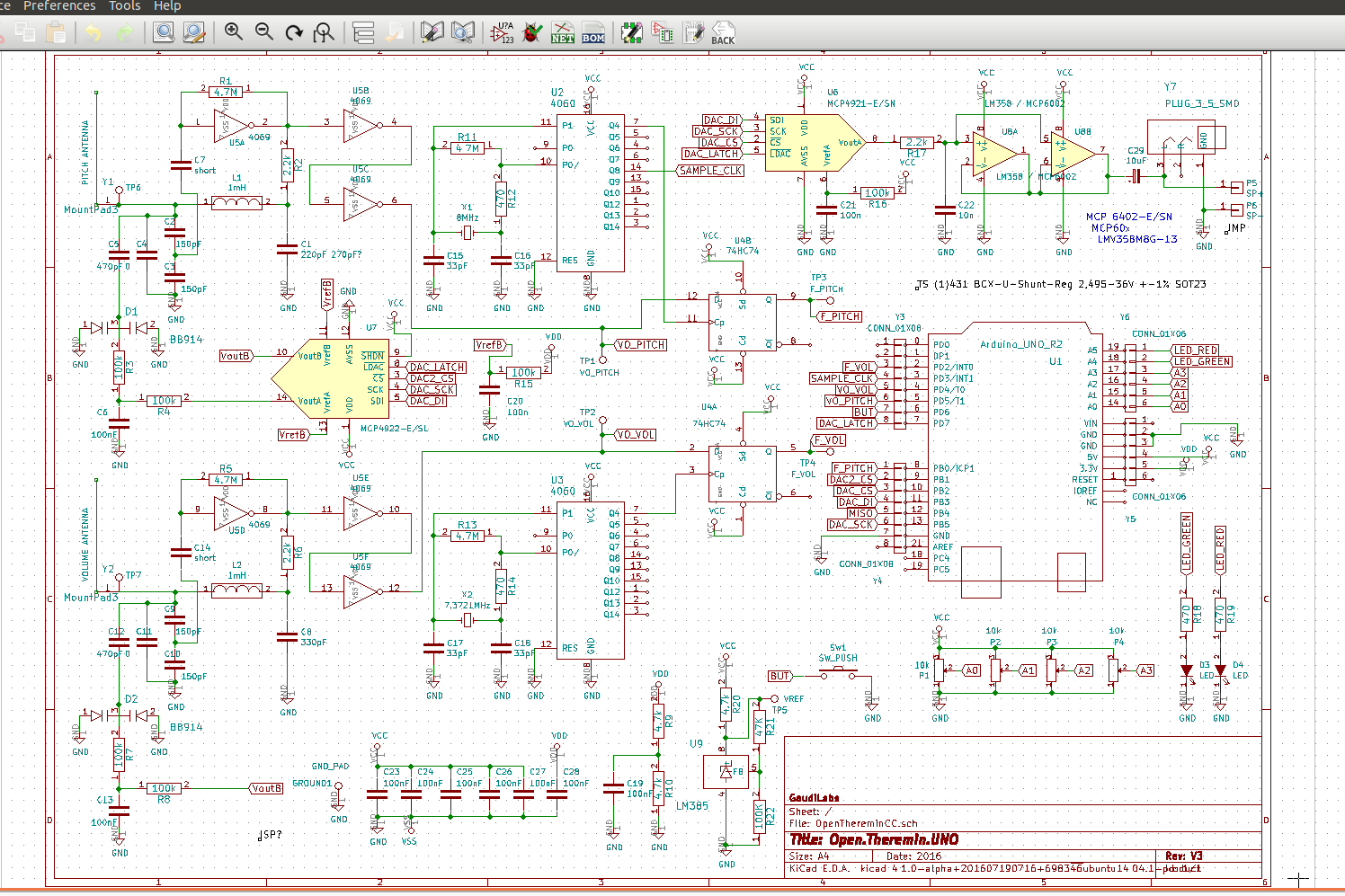The image size is (1345, 896).
Task: Redraw the schematic view
Action: tap(294, 33)
